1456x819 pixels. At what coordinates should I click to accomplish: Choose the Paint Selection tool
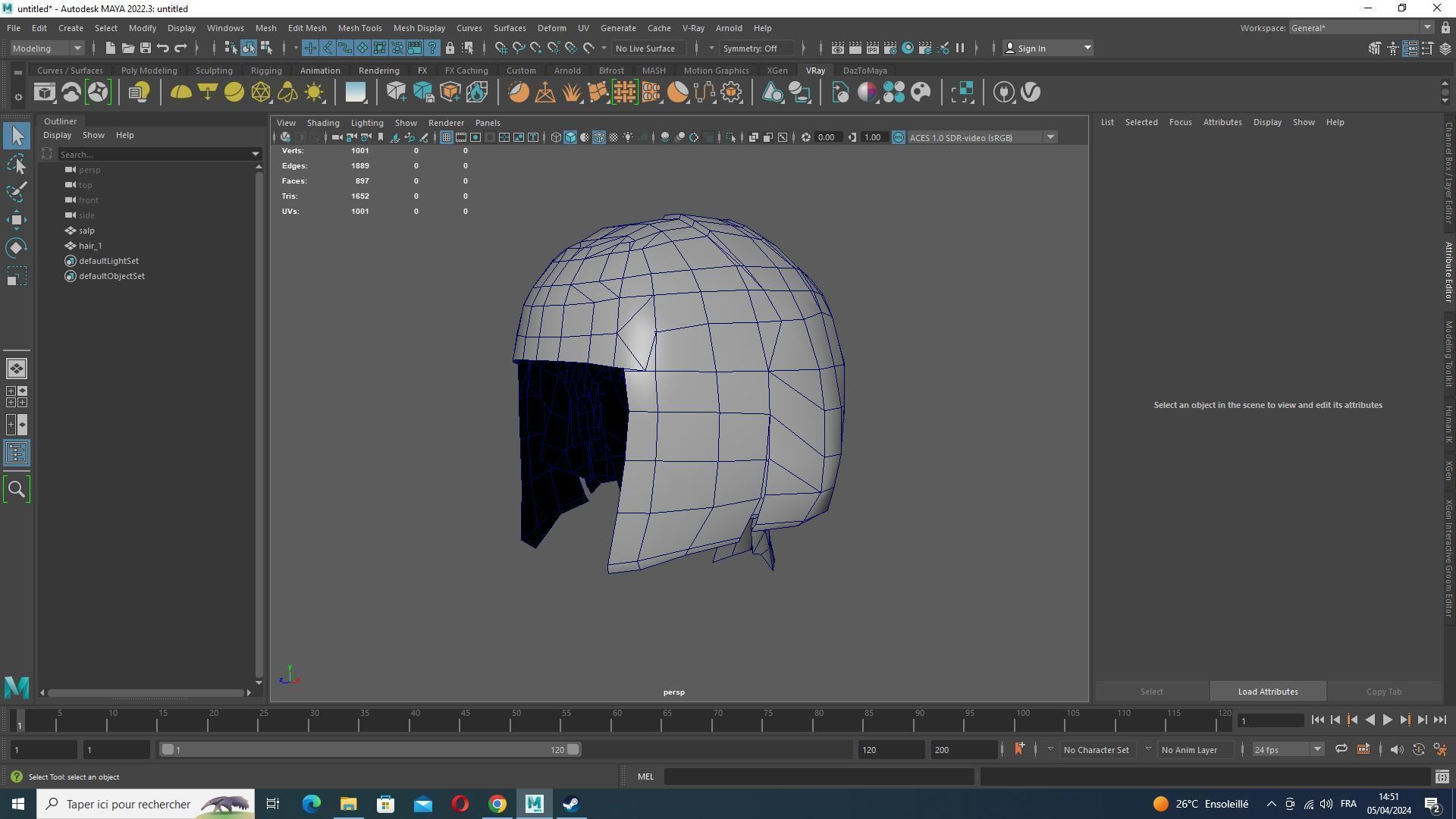(x=17, y=192)
